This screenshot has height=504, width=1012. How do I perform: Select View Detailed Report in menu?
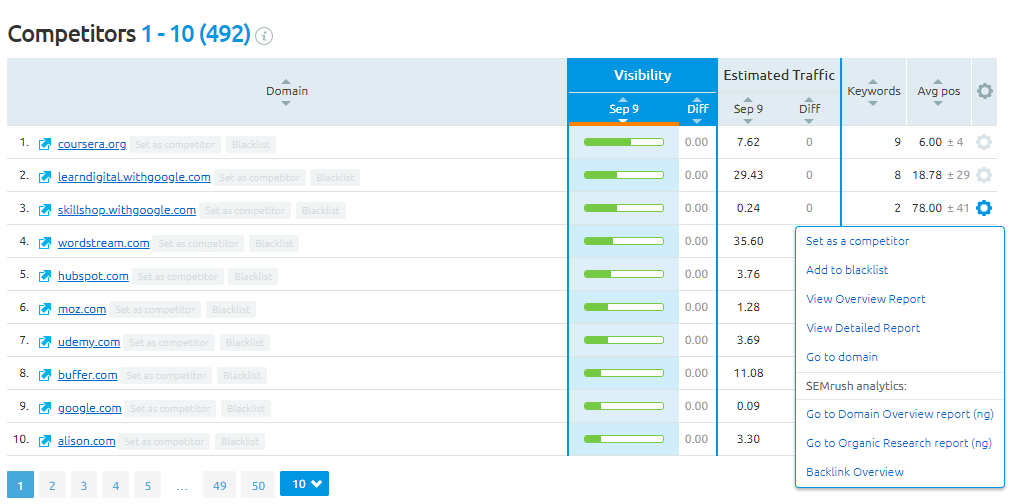[x=863, y=328]
